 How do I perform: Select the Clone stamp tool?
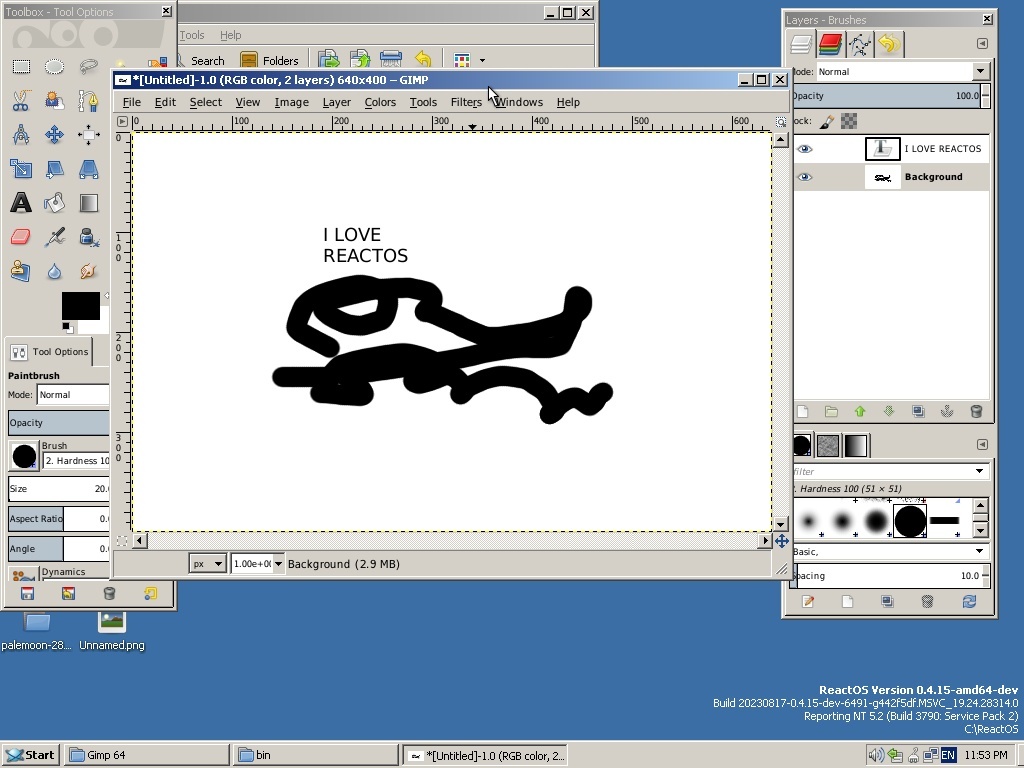21,270
